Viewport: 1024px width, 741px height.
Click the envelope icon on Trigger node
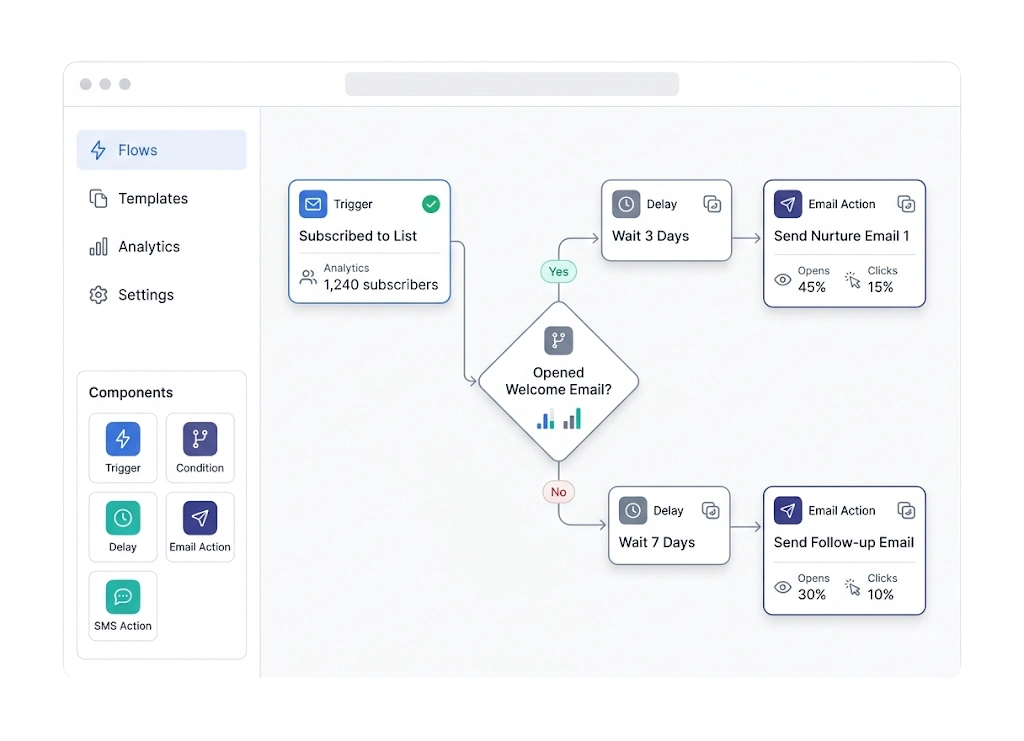tap(313, 204)
